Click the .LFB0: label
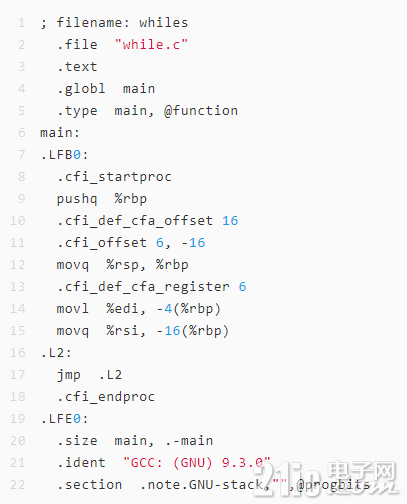The width and height of the screenshot is (407, 504). click(x=64, y=155)
